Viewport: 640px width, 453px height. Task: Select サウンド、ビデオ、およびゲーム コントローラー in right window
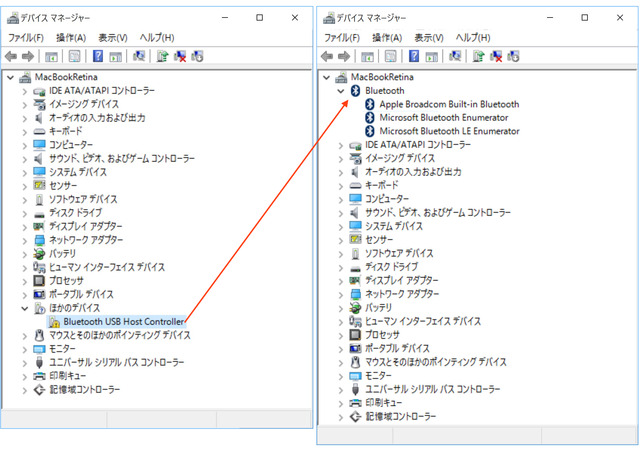tap(438, 213)
